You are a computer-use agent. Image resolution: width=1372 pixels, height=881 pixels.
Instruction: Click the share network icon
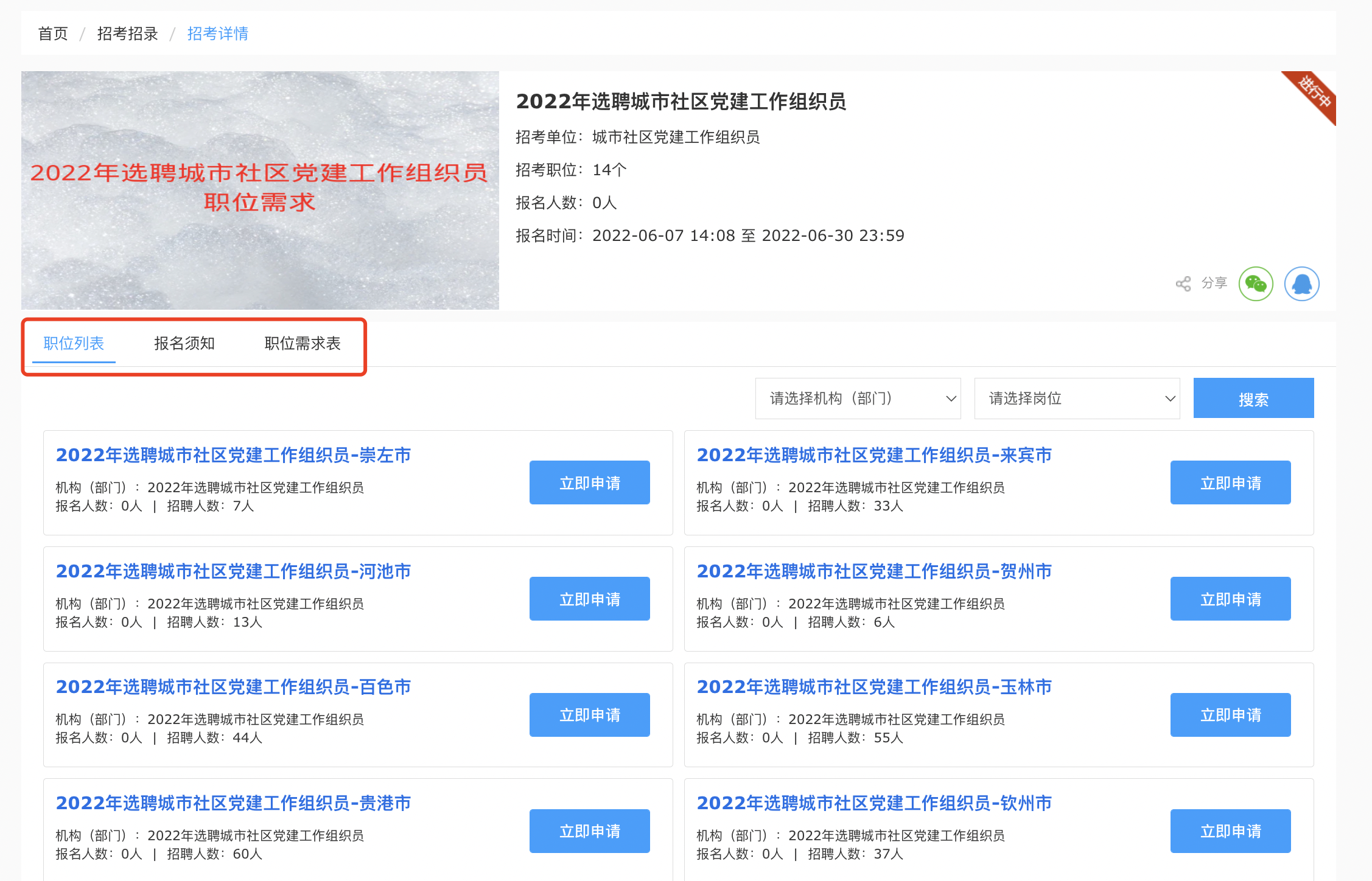pyautogui.click(x=1183, y=284)
